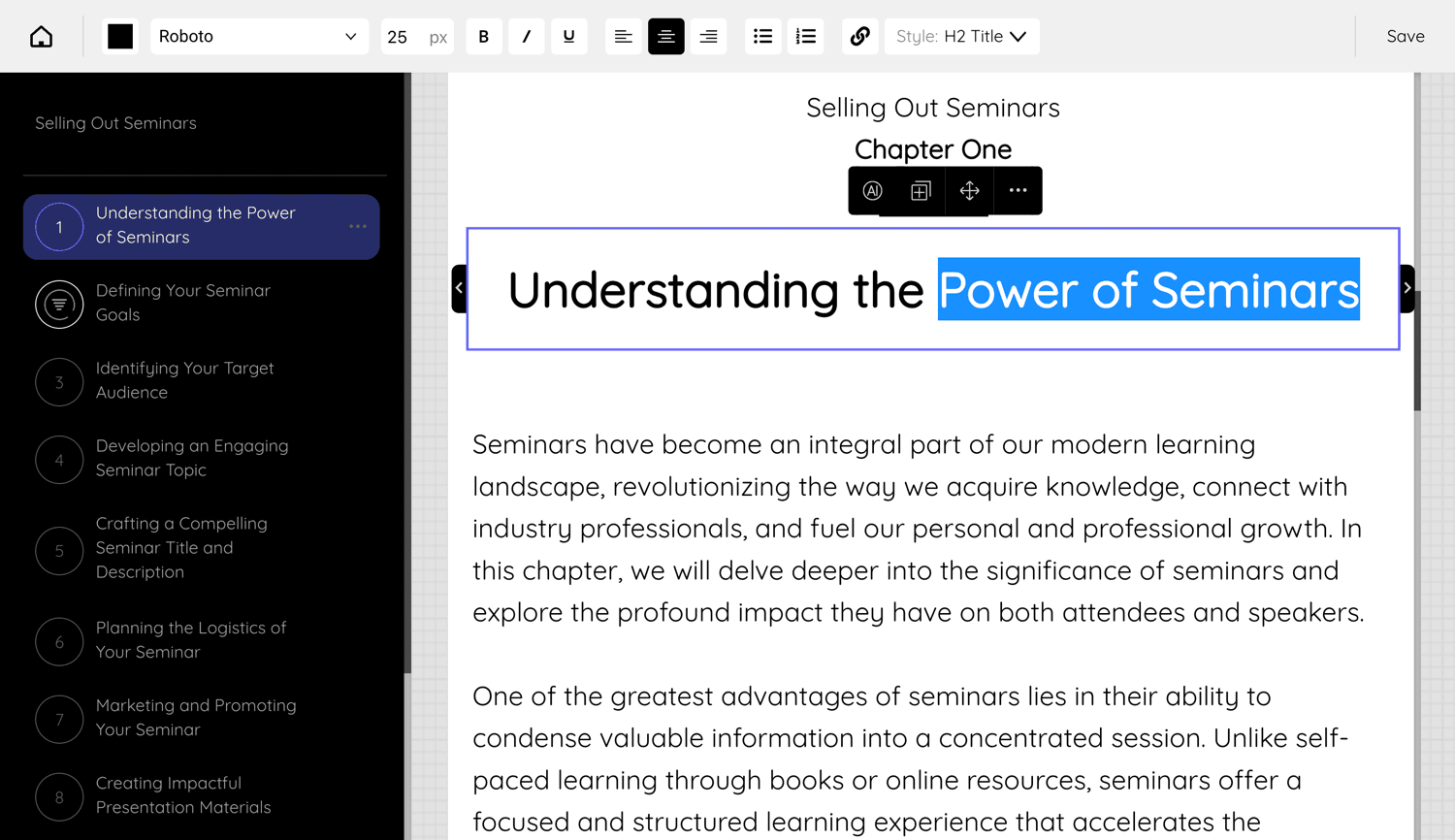Open the black text color swatch
Screen dimensions: 1455x840
(x=120, y=37)
